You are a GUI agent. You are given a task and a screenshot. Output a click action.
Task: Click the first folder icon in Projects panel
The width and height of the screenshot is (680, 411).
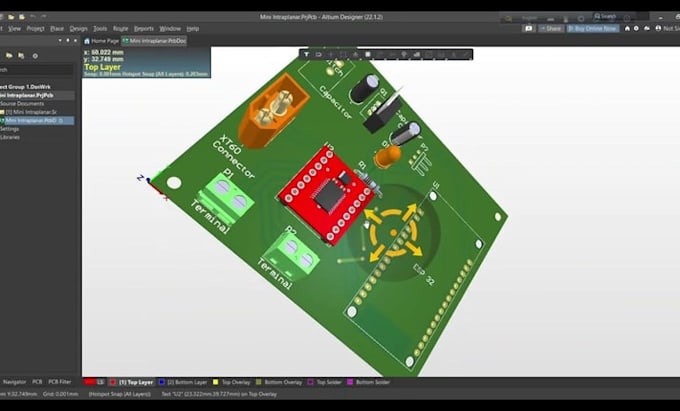click(9, 55)
